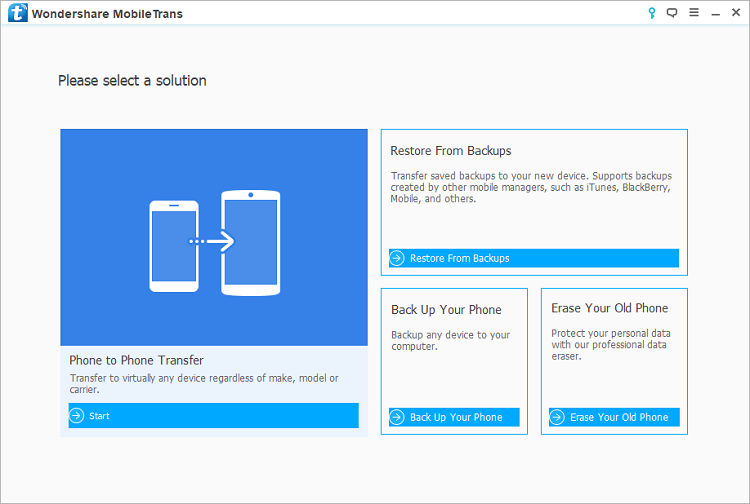Image resolution: width=750 pixels, height=504 pixels.
Task: Select the Phone to Phone Transfer heading
Action: point(136,360)
